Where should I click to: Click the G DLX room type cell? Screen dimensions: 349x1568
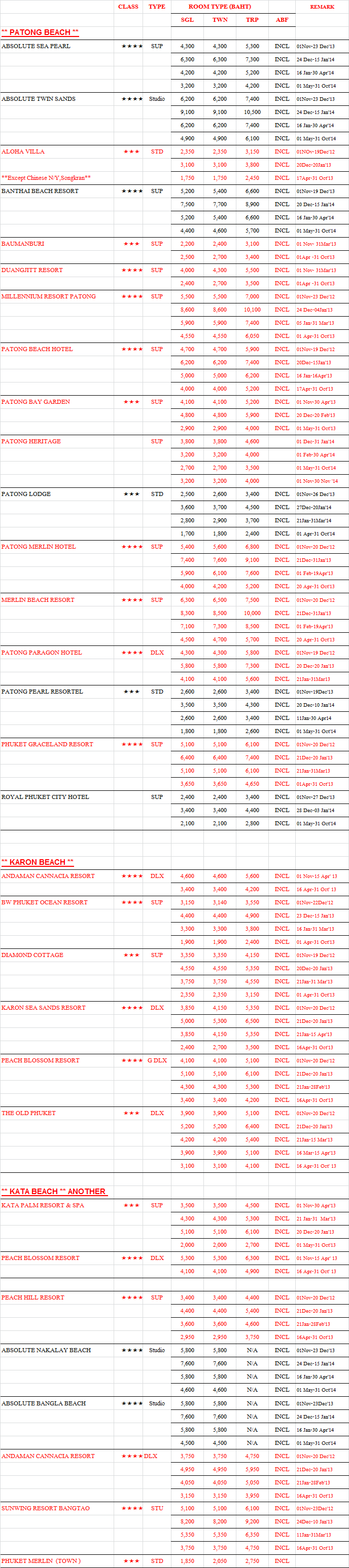pos(157,1060)
